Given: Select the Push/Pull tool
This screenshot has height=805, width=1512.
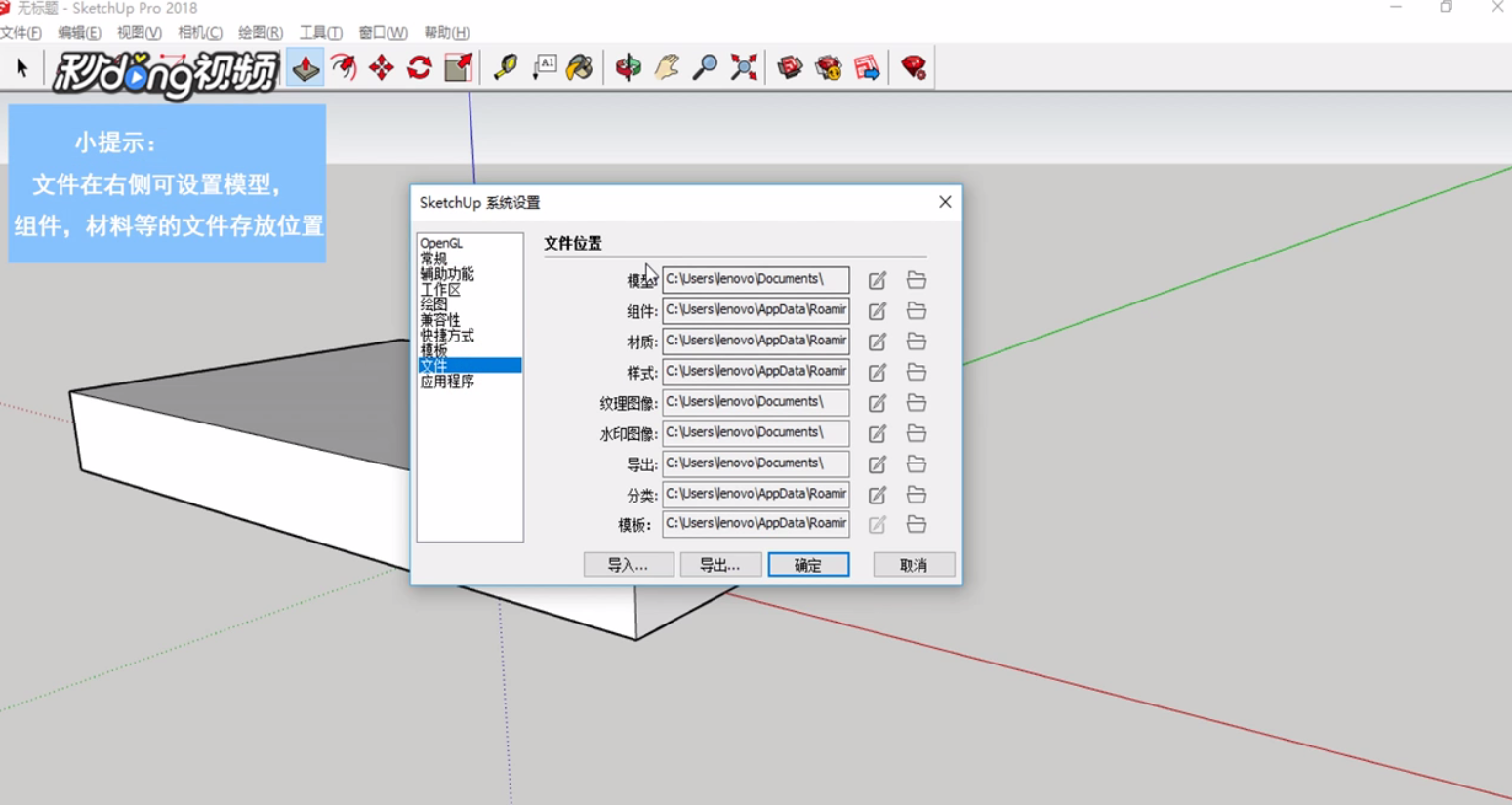Looking at the screenshot, I should point(305,66).
